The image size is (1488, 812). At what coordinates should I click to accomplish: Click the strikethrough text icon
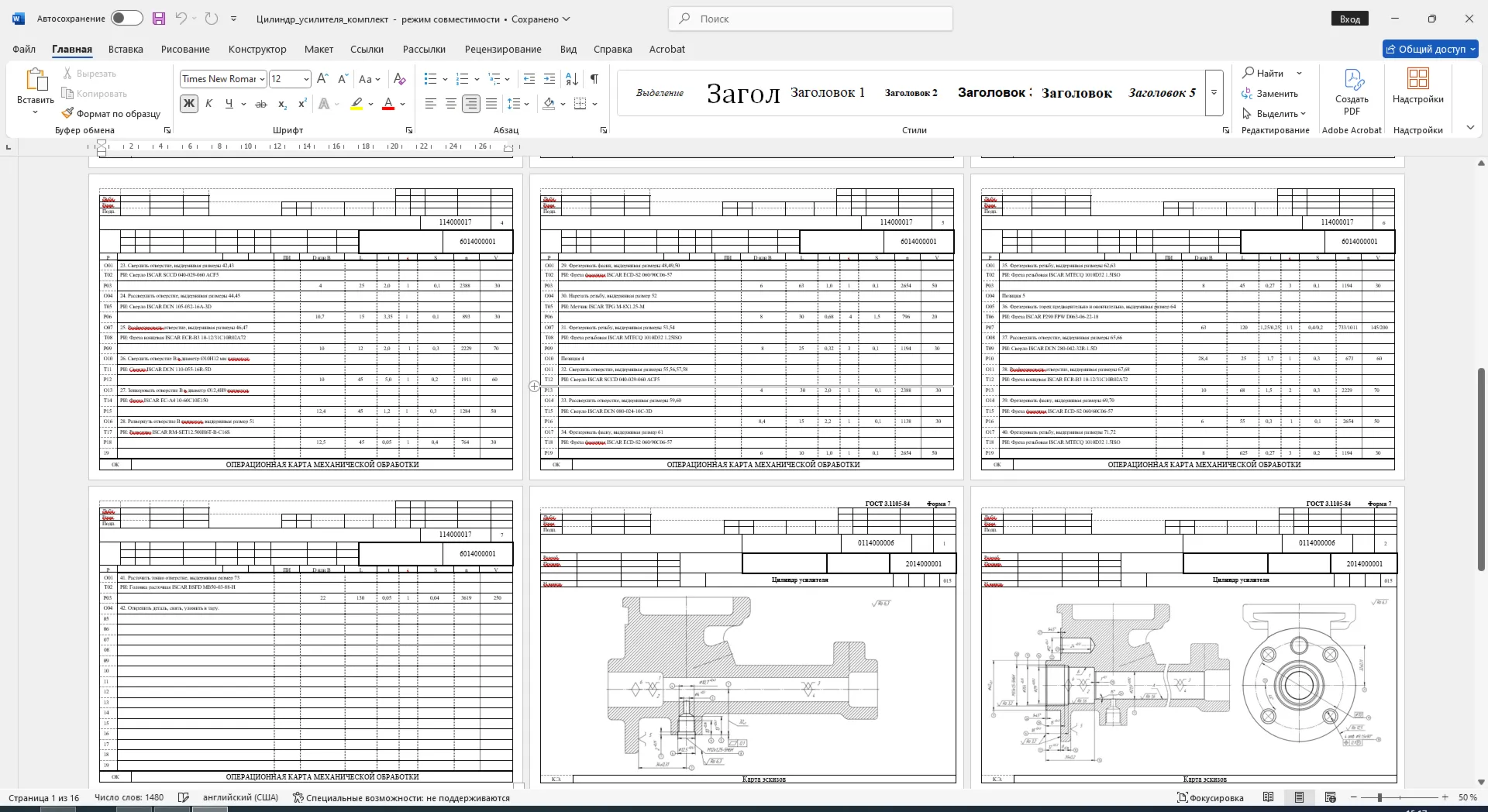coord(261,104)
